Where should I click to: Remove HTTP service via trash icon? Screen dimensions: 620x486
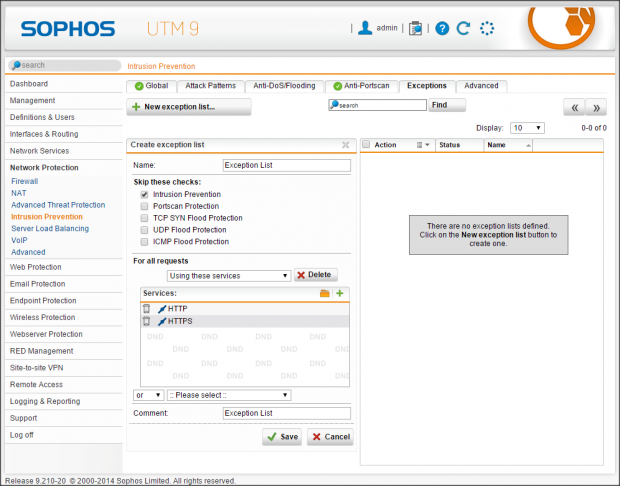point(146,308)
